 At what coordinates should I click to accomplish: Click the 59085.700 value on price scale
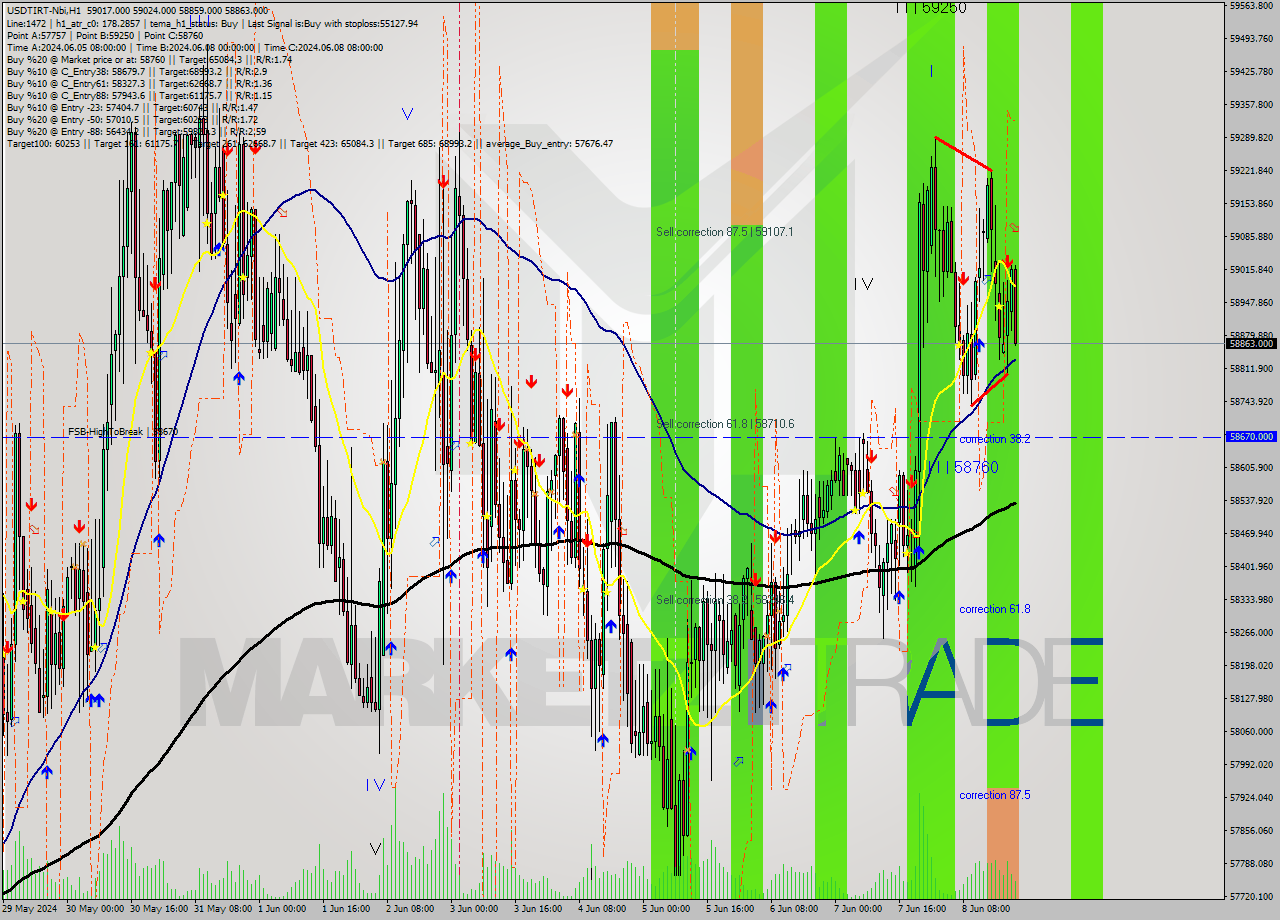(1251, 236)
